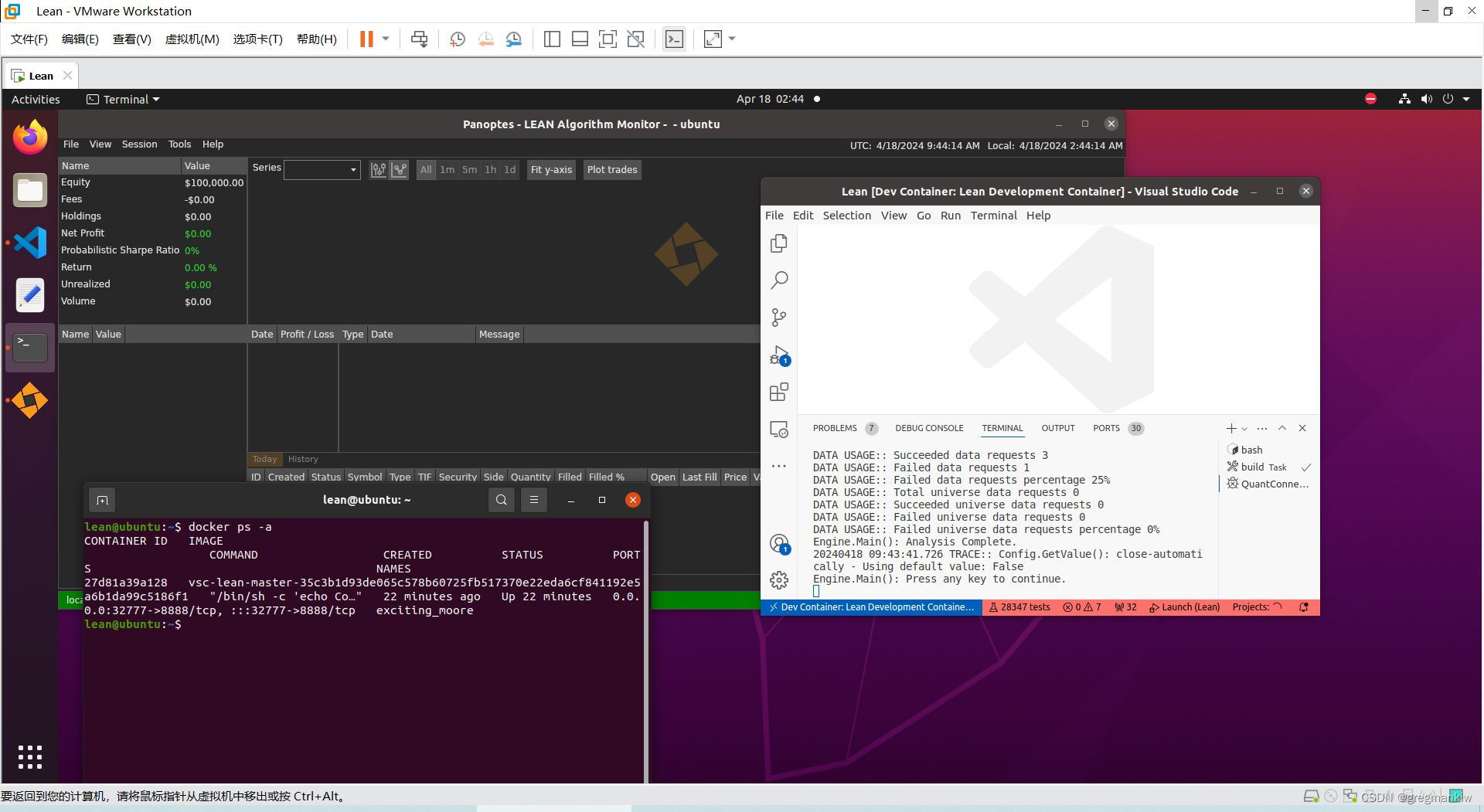The image size is (1484, 812).
Task: Open VS Code Manage gear icon
Action: [x=779, y=579]
